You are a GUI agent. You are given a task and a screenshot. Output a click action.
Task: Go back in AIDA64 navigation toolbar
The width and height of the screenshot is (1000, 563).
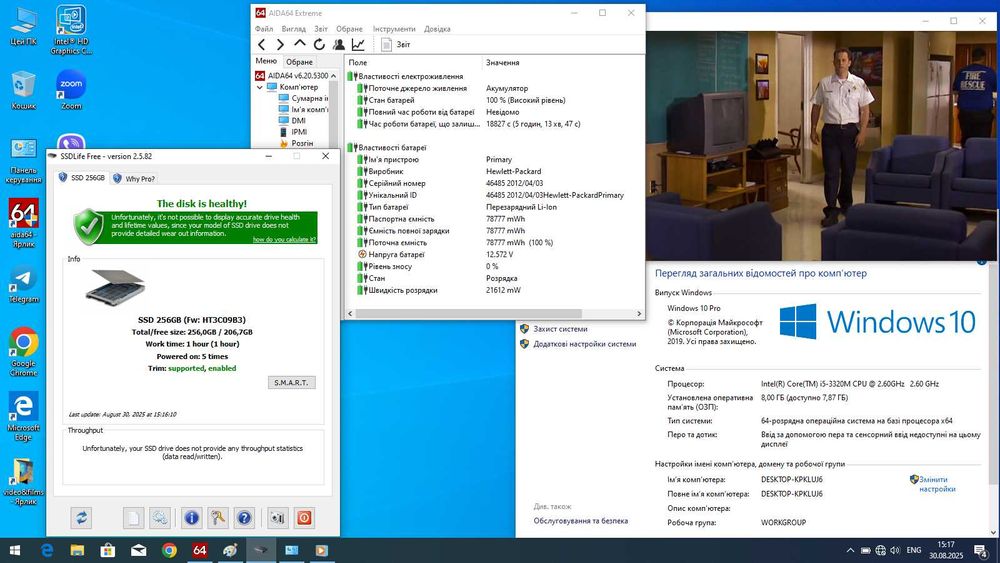tap(261, 44)
